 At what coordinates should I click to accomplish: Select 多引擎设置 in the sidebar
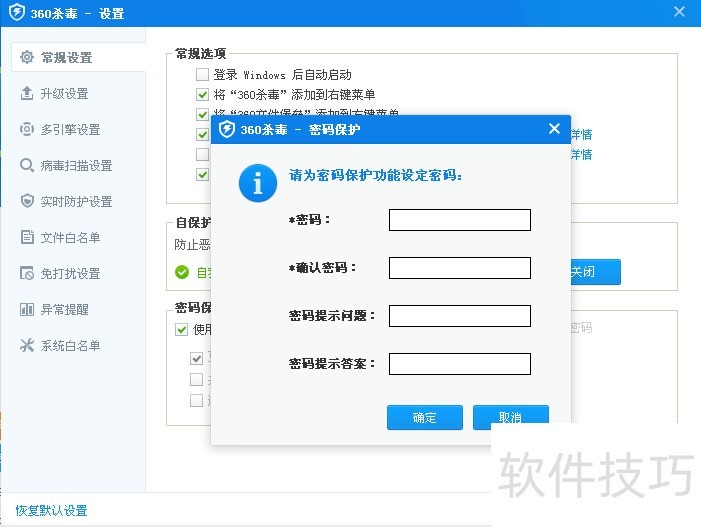[x=70, y=130]
